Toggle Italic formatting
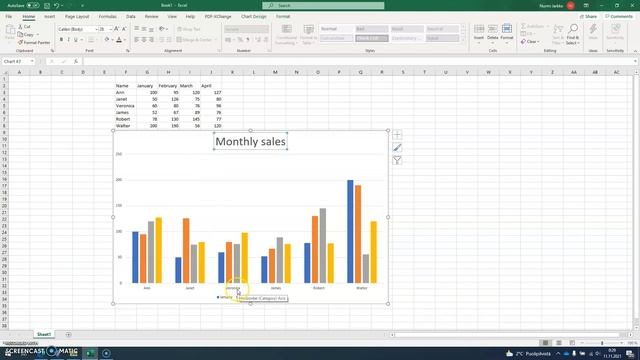The image size is (640, 360). click(68, 40)
